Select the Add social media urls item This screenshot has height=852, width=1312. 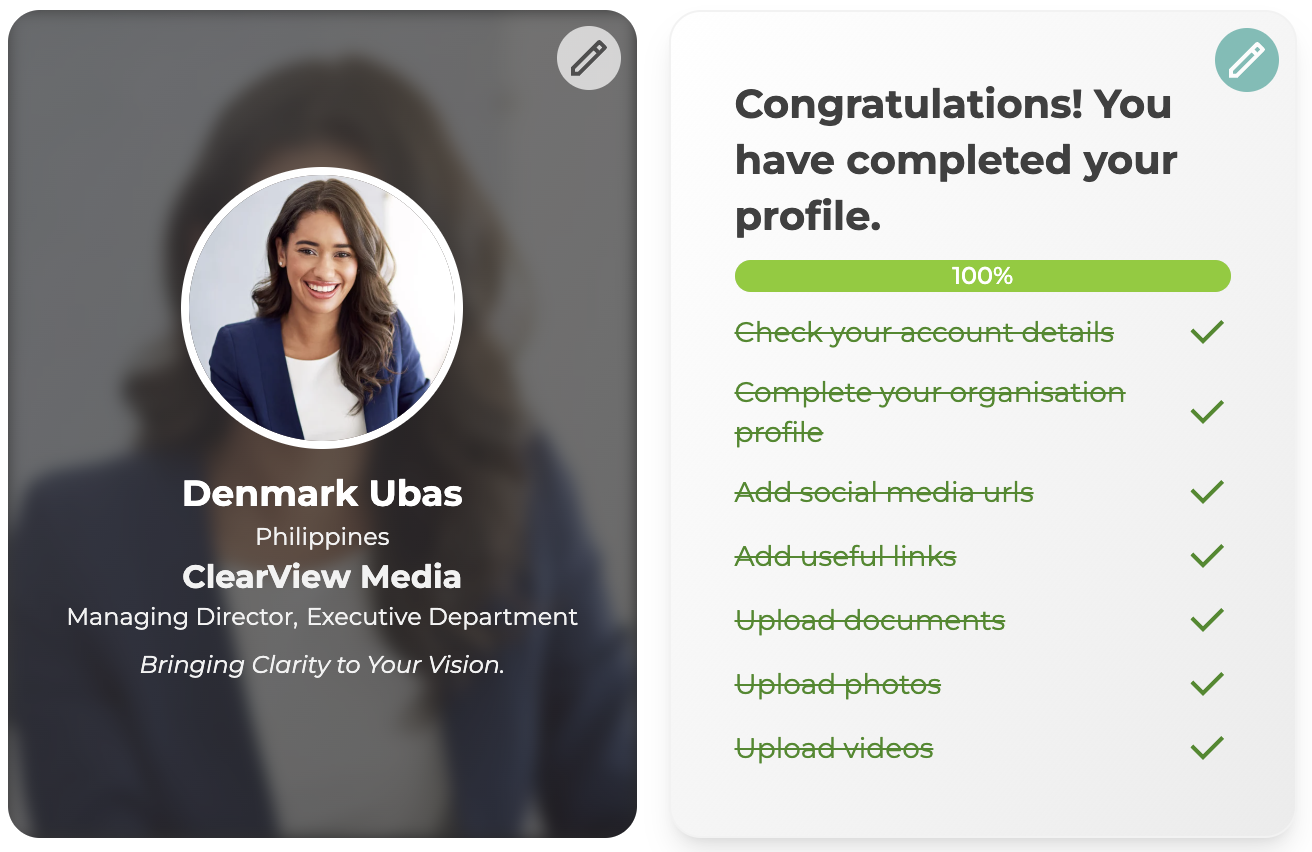884,492
